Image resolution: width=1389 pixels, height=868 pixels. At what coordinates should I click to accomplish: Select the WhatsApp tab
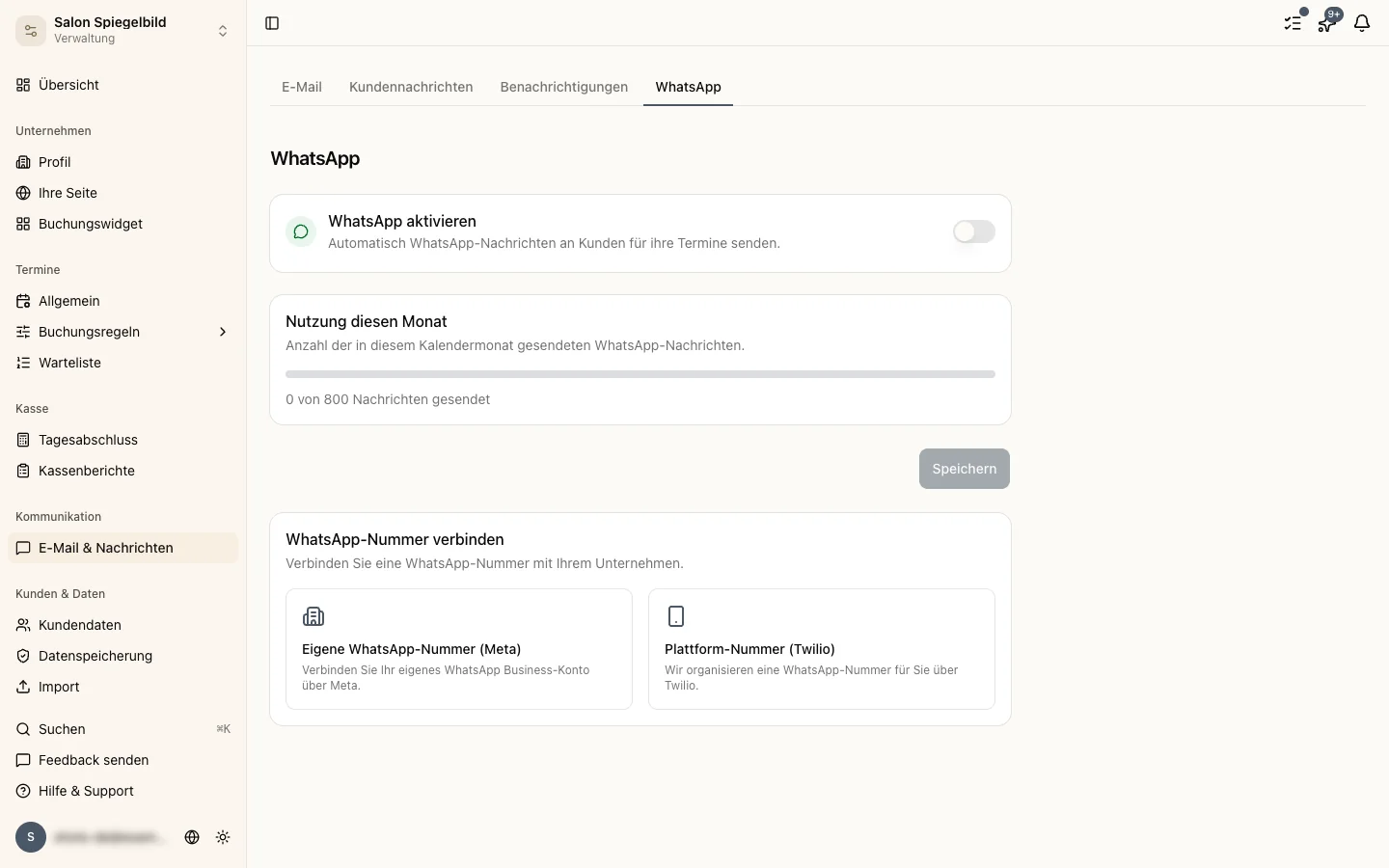point(689,87)
